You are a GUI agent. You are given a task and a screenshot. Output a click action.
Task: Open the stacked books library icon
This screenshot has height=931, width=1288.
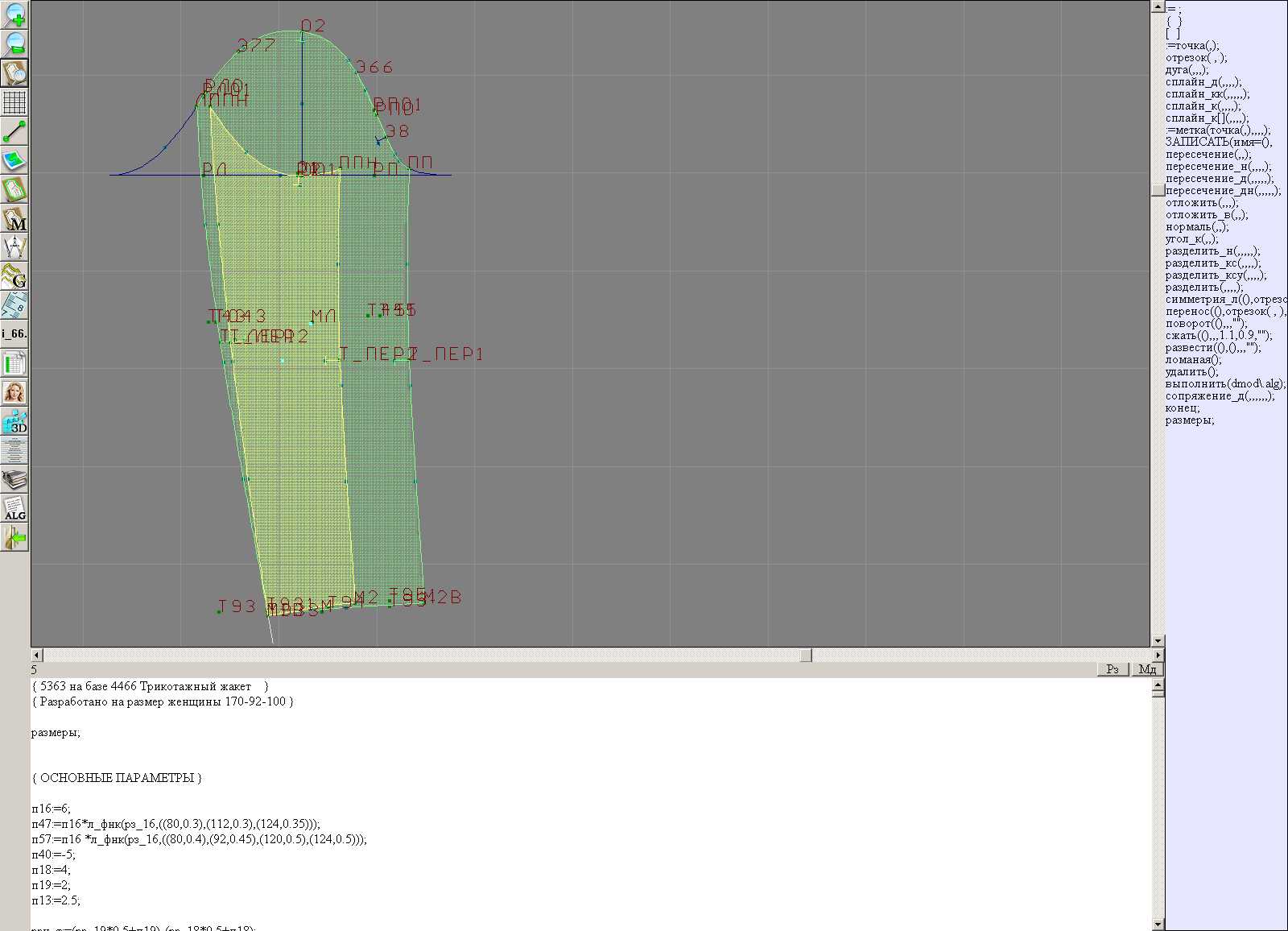(x=14, y=480)
